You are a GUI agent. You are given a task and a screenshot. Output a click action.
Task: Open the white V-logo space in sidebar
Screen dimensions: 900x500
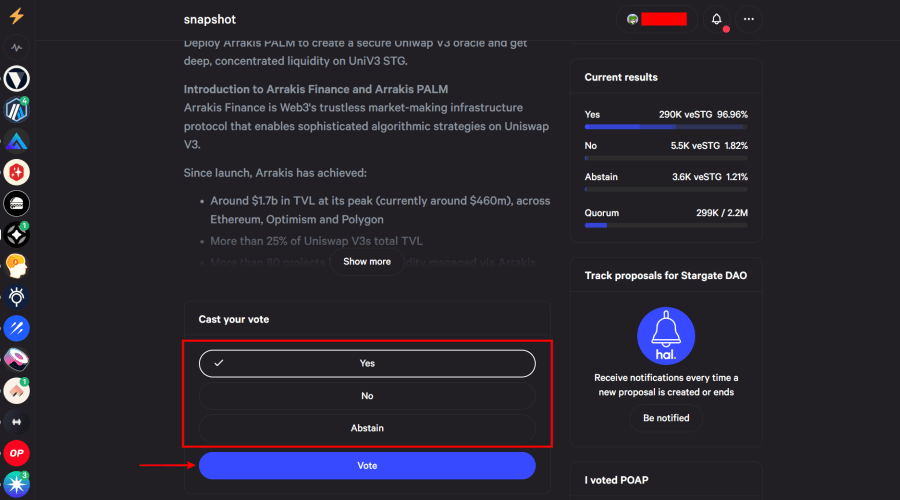point(17,79)
